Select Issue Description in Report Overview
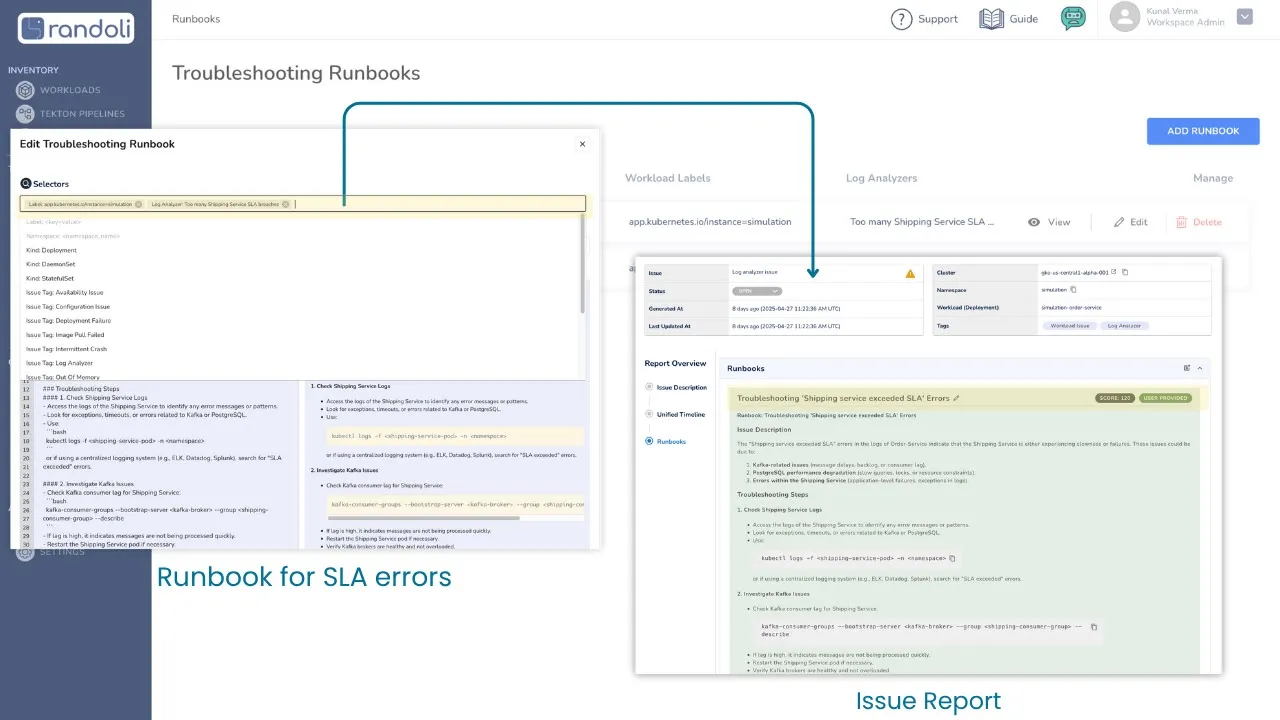 click(x=676, y=387)
